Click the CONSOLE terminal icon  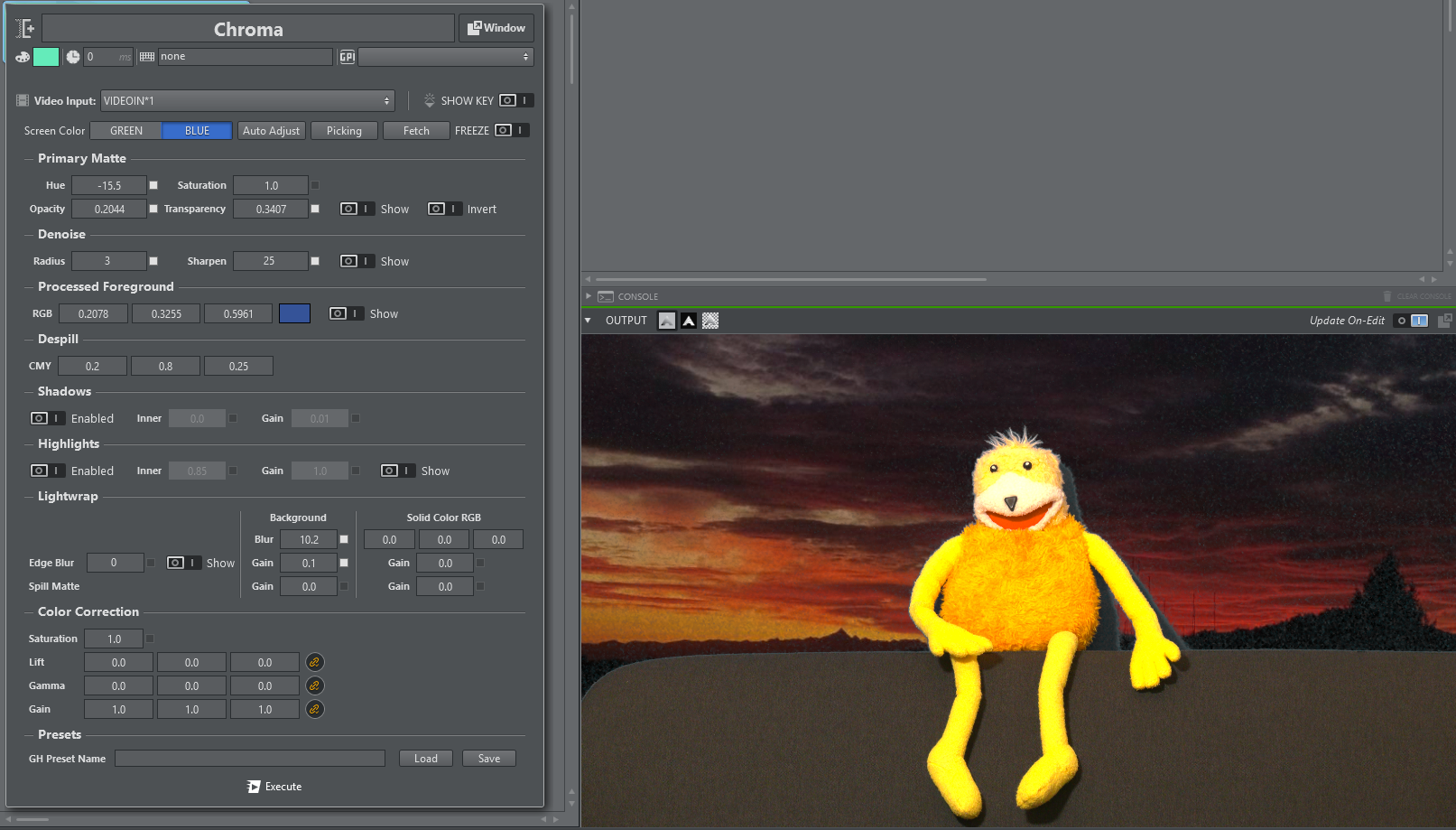pyautogui.click(x=606, y=296)
